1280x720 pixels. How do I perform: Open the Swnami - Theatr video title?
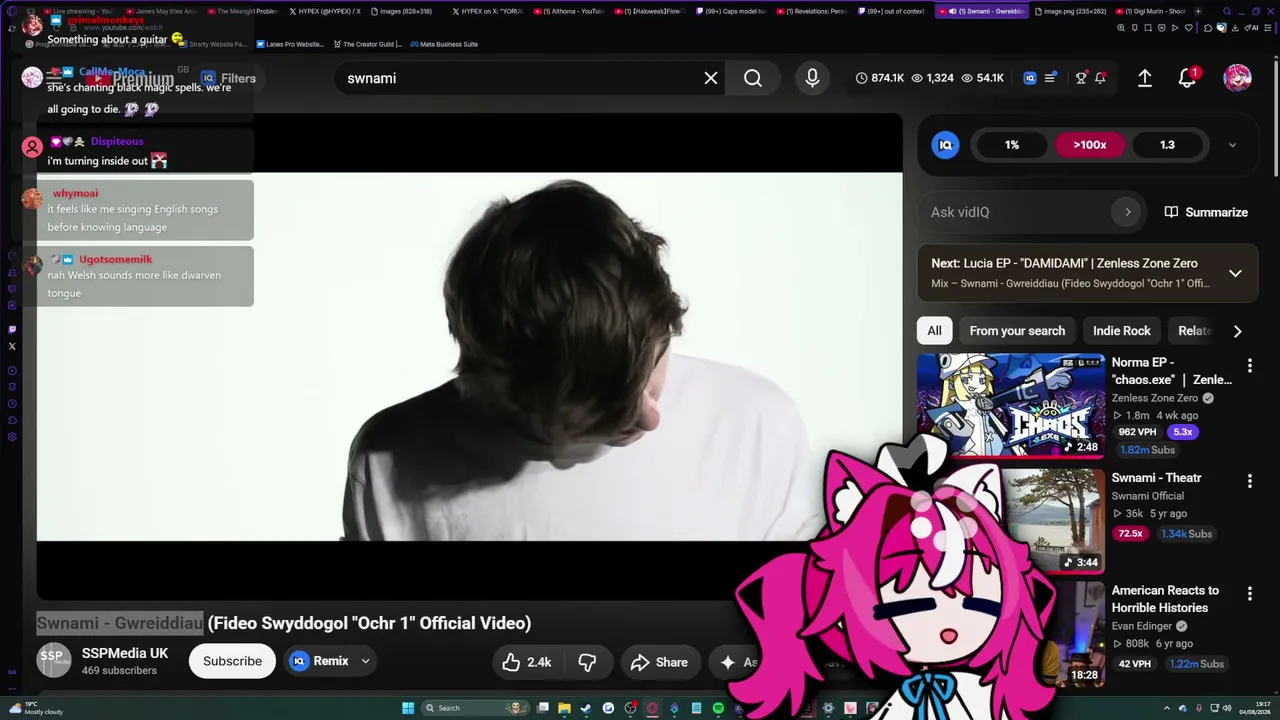pos(1156,478)
